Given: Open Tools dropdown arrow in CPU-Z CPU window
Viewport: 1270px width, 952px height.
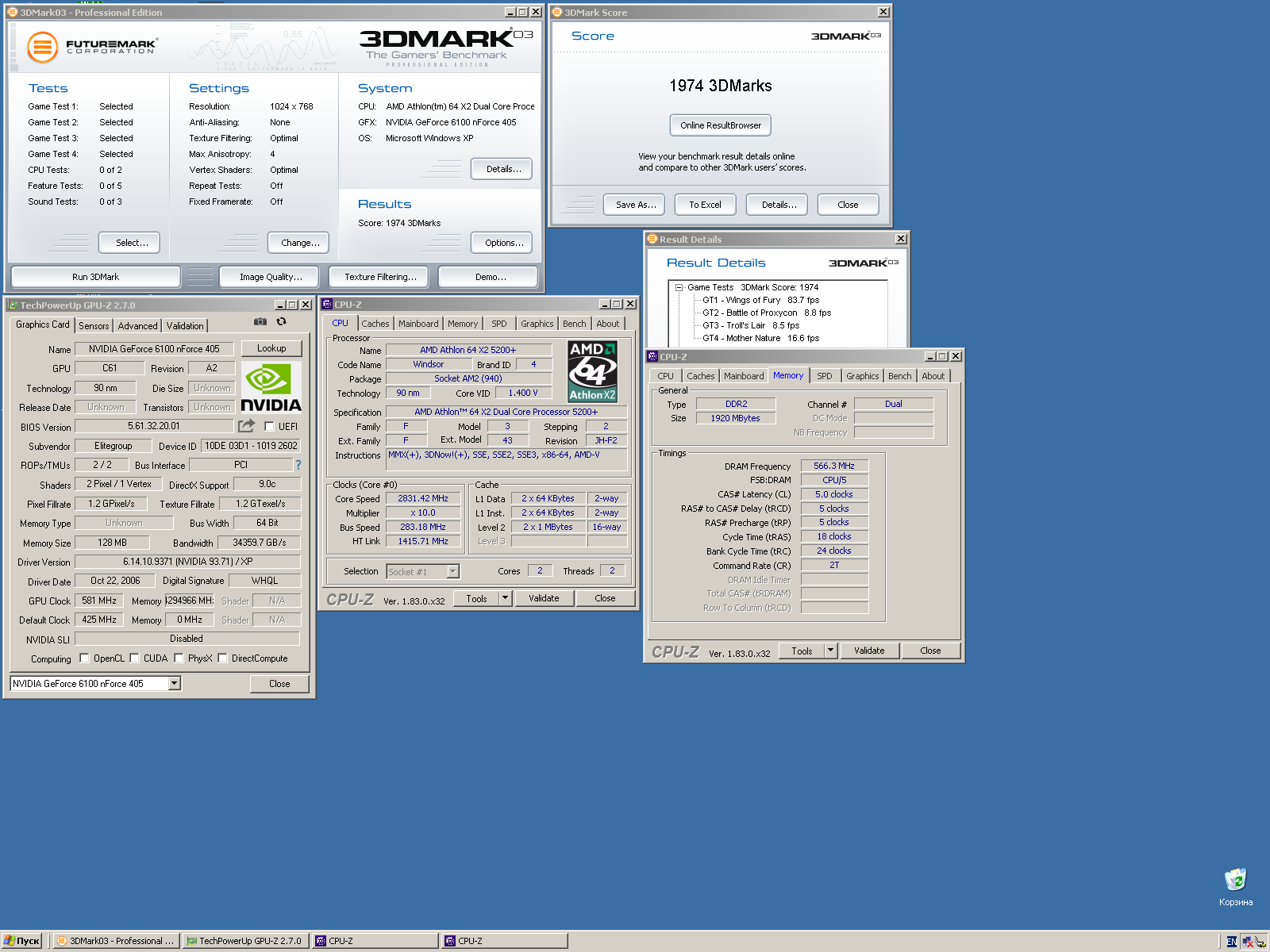Looking at the screenshot, I should coord(505,599).
